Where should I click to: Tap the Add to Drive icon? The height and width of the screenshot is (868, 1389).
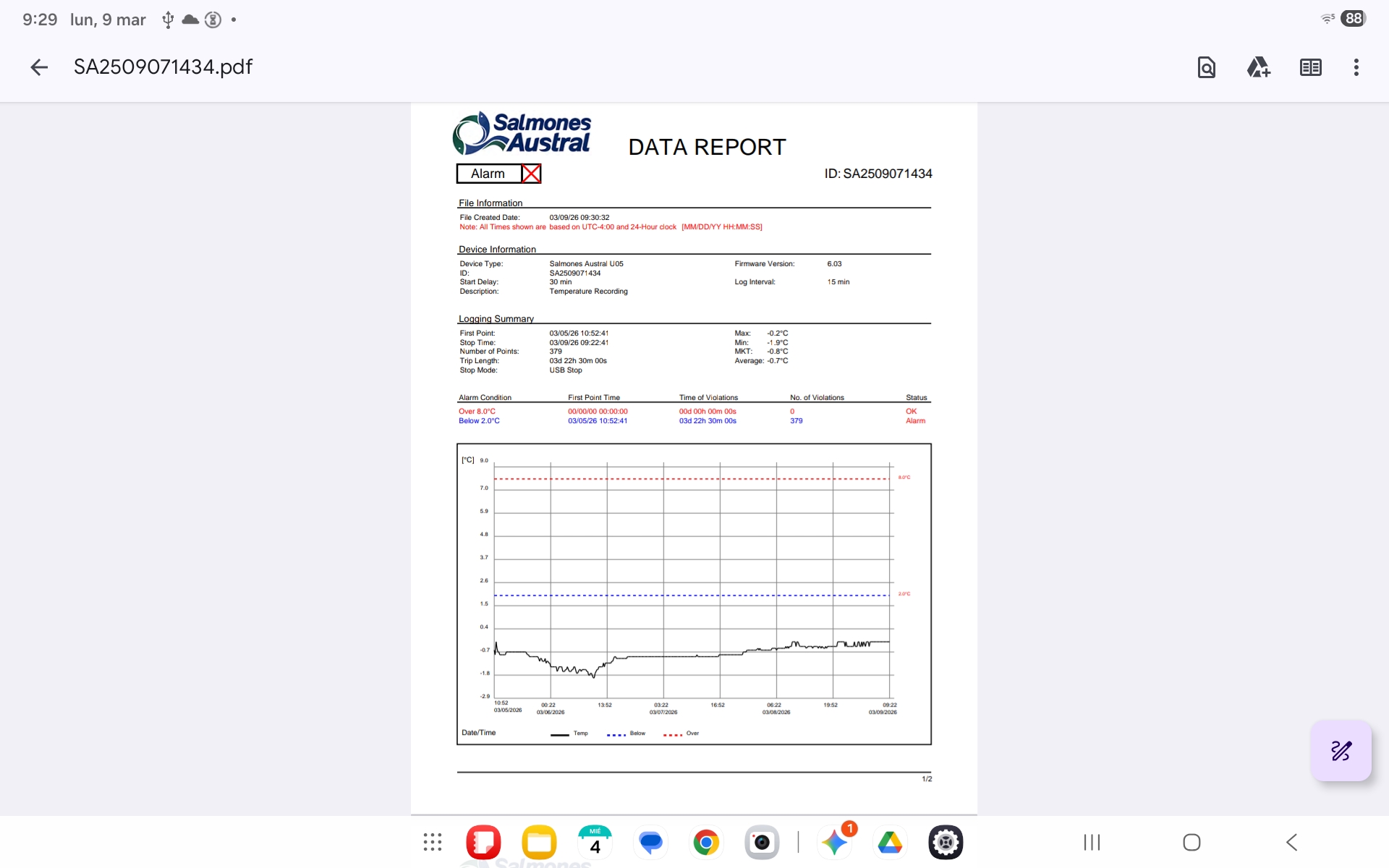(1258, 67)
